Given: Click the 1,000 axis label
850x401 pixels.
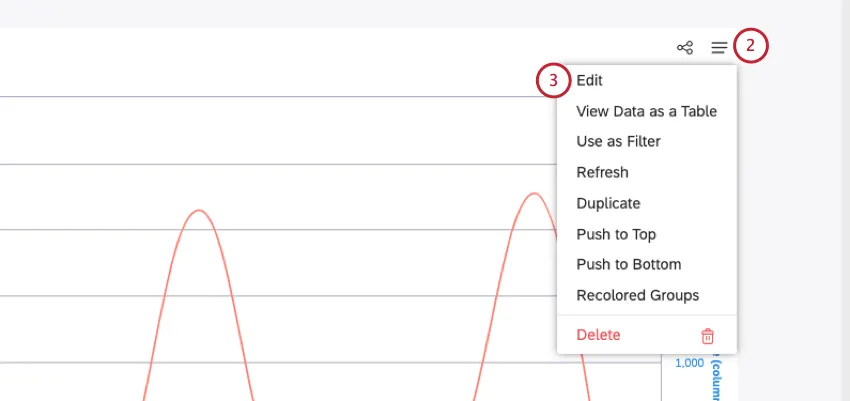Looking at the screenshot, I should click(x=689, y=363).
